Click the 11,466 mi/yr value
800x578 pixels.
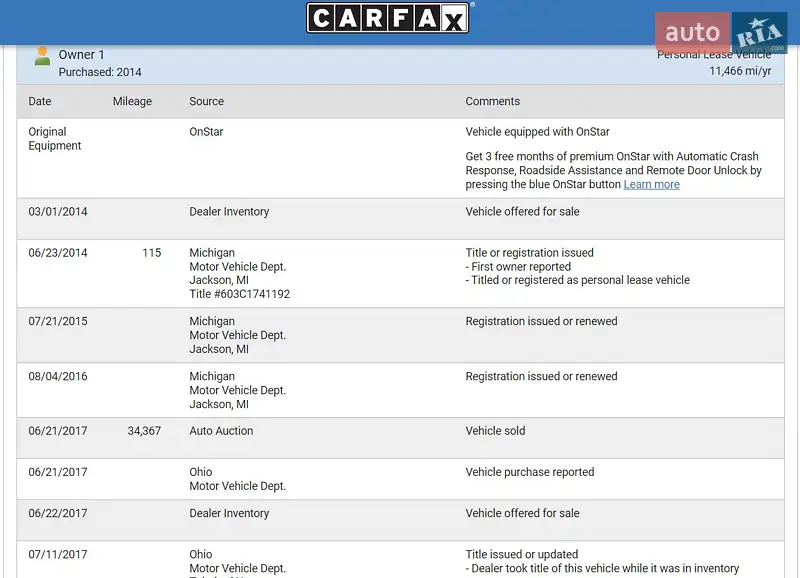[x=740, y=72]
